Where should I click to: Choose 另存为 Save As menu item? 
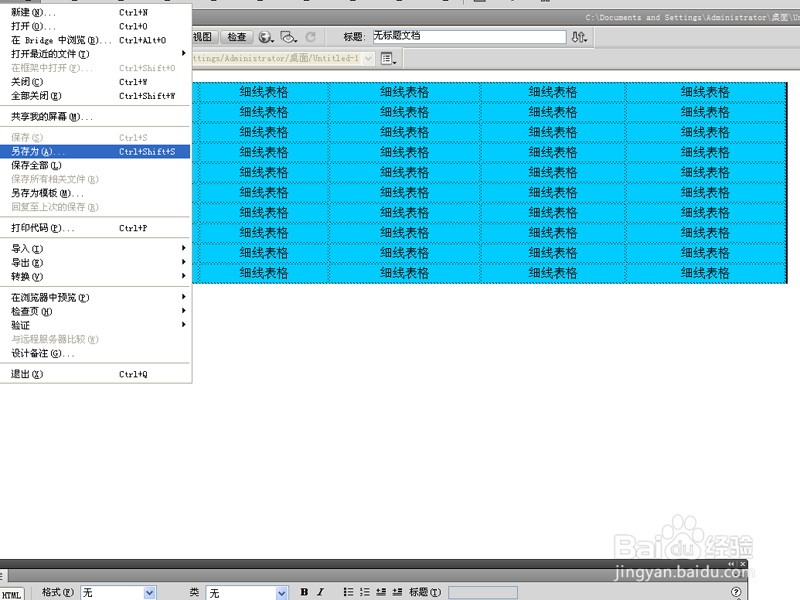point(95,152)
